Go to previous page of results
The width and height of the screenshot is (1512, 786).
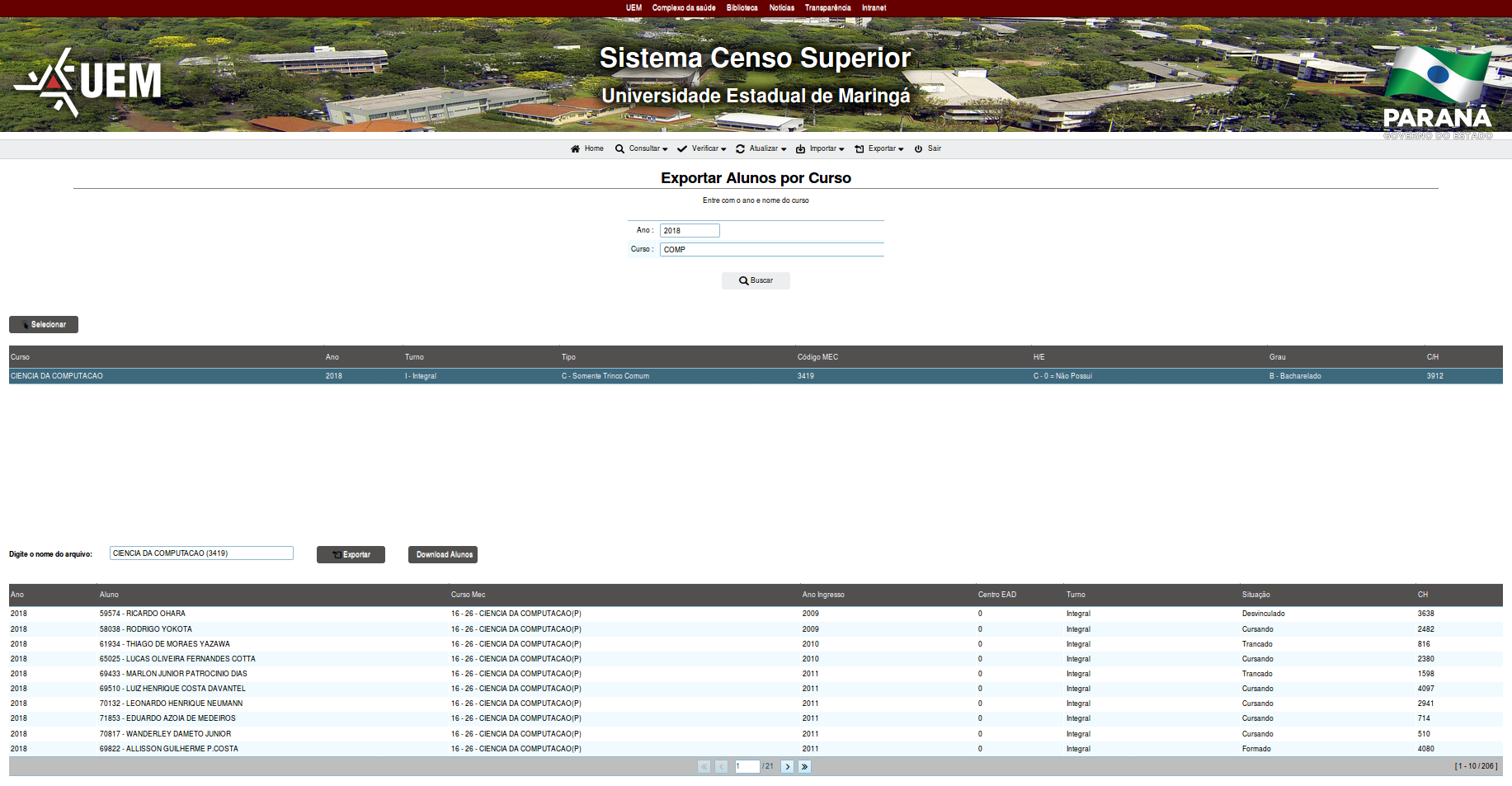pos(721,767)
